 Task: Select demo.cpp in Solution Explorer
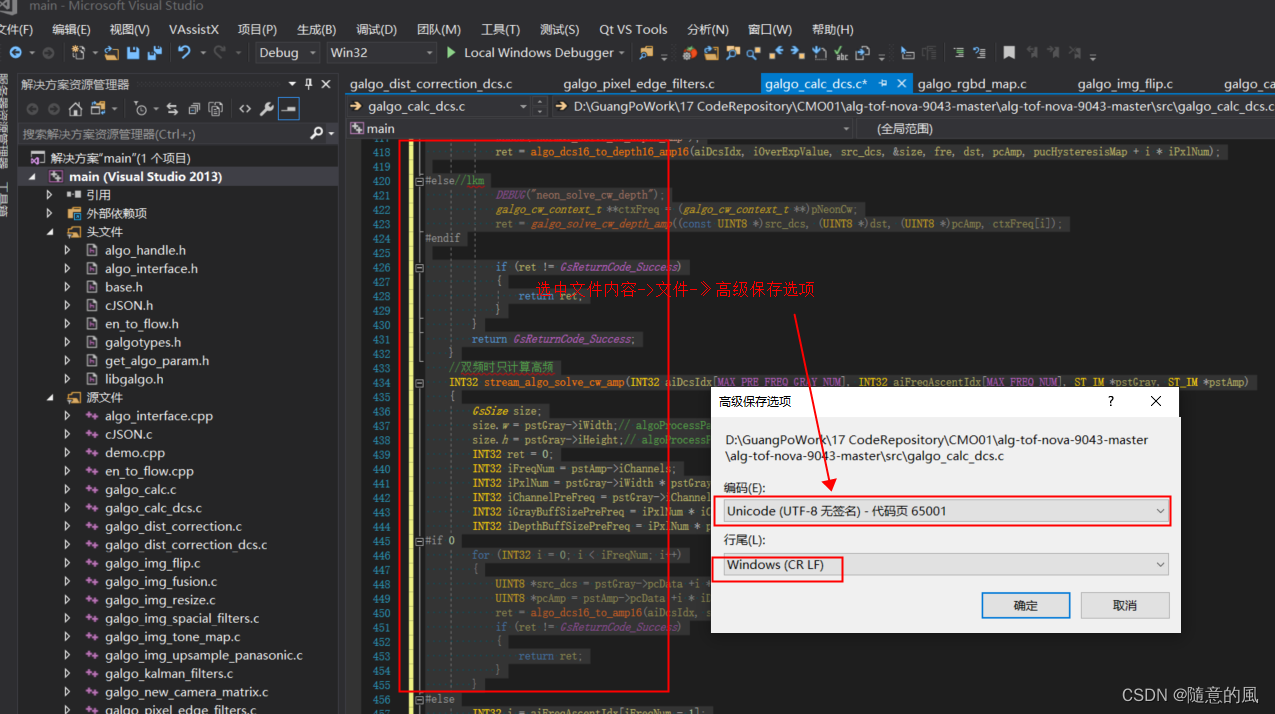coord(135,453)
